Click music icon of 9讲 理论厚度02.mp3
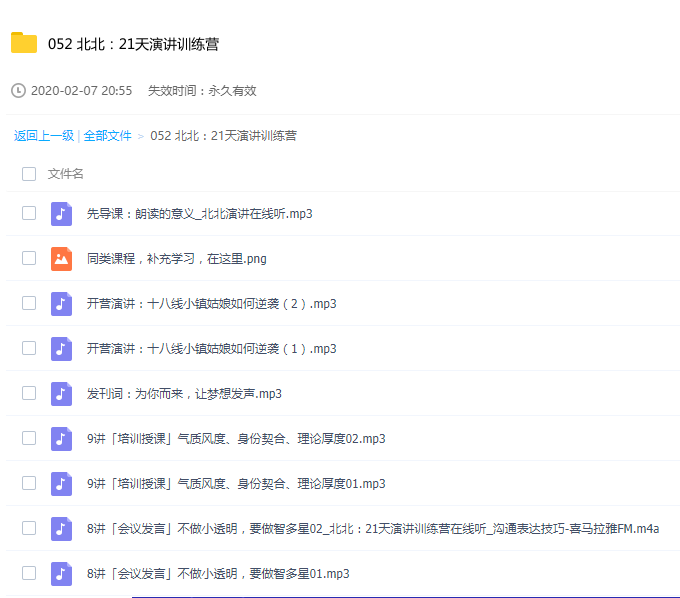 pyautogui.click(x=62, y=439)
